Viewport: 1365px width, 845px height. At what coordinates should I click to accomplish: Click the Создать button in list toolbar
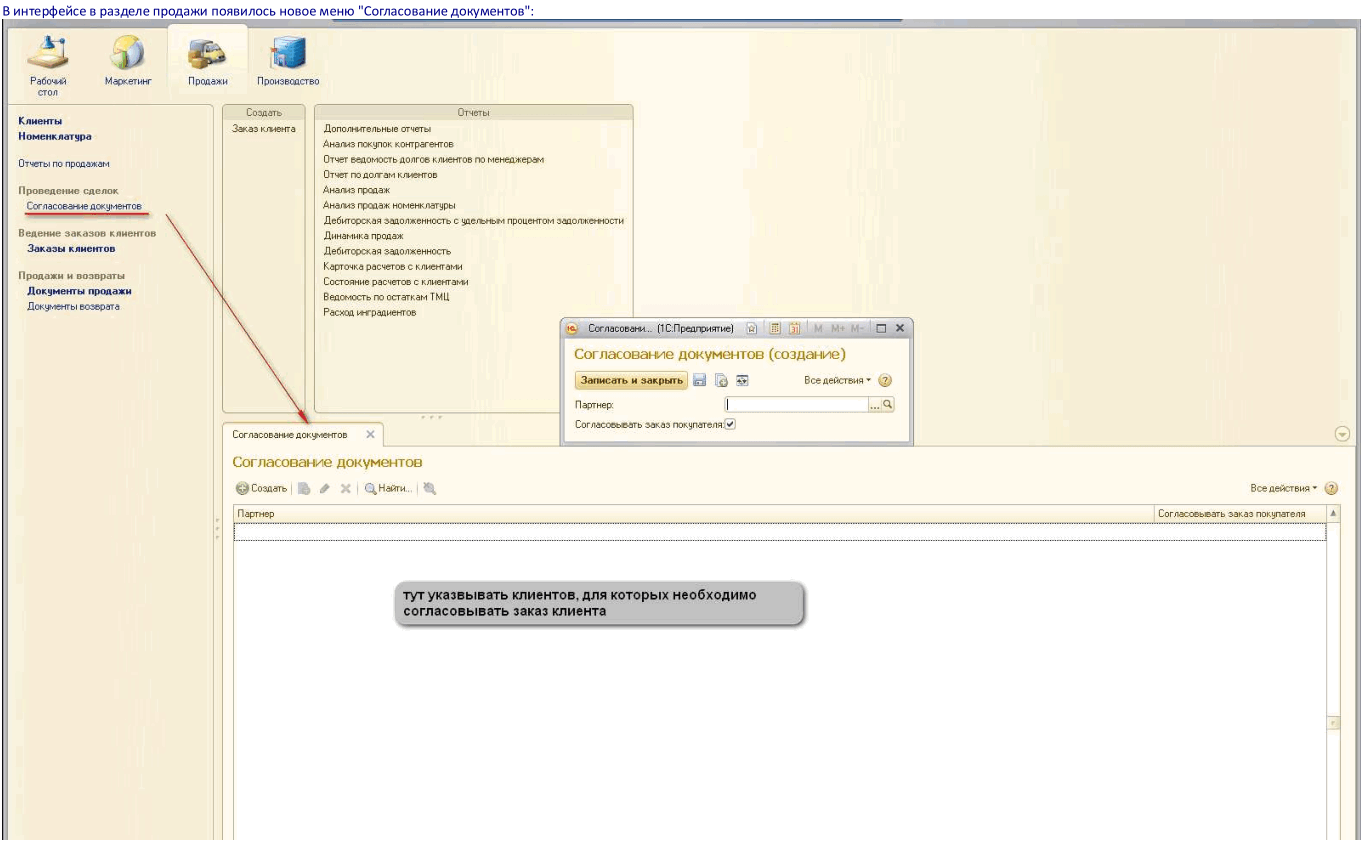pos(262,489)
